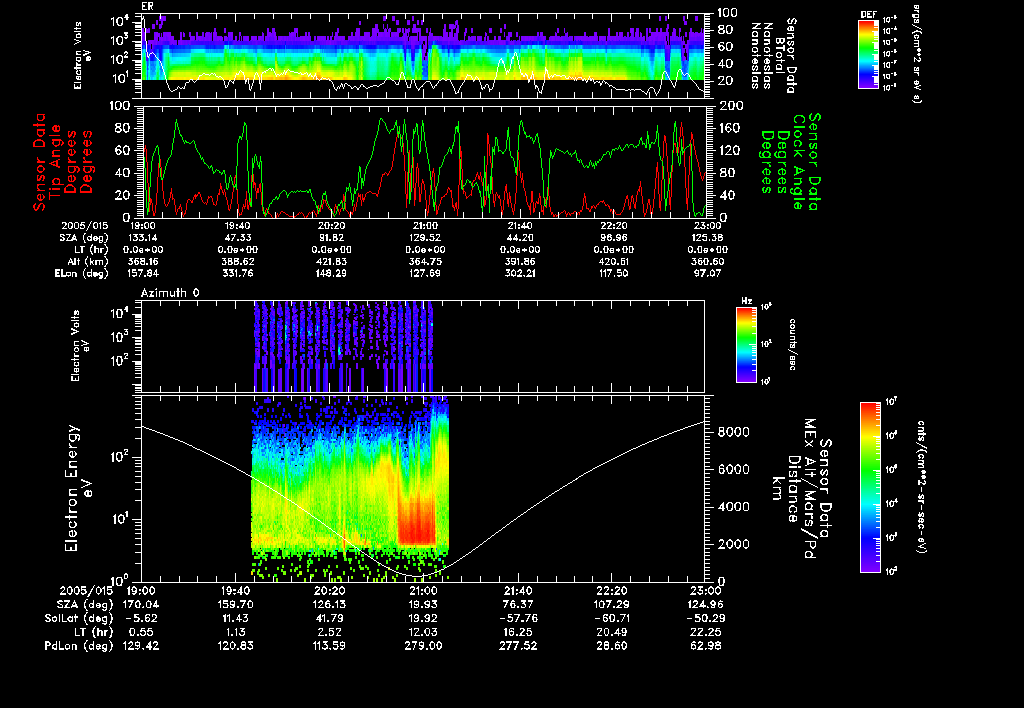Click the SZA value 47.33
The height and width of the screenshot is (708, 1024).
click(238, 238)
